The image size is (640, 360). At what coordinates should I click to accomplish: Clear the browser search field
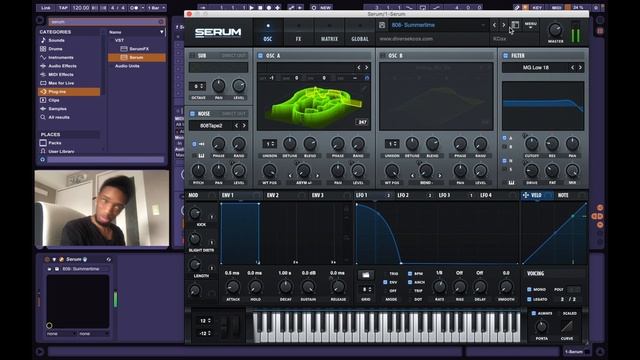coord(161,22)
